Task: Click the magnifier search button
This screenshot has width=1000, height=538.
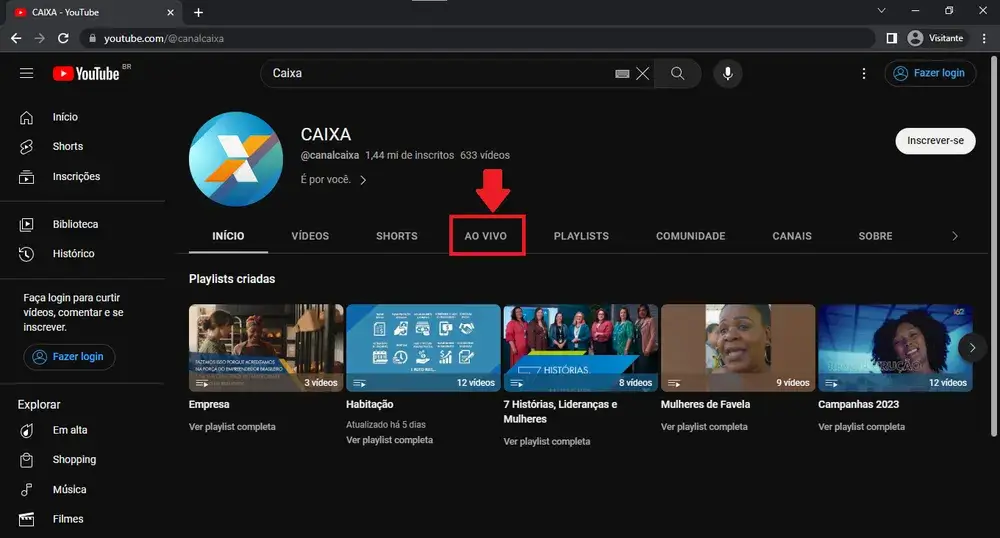Action: pos(677,73)
